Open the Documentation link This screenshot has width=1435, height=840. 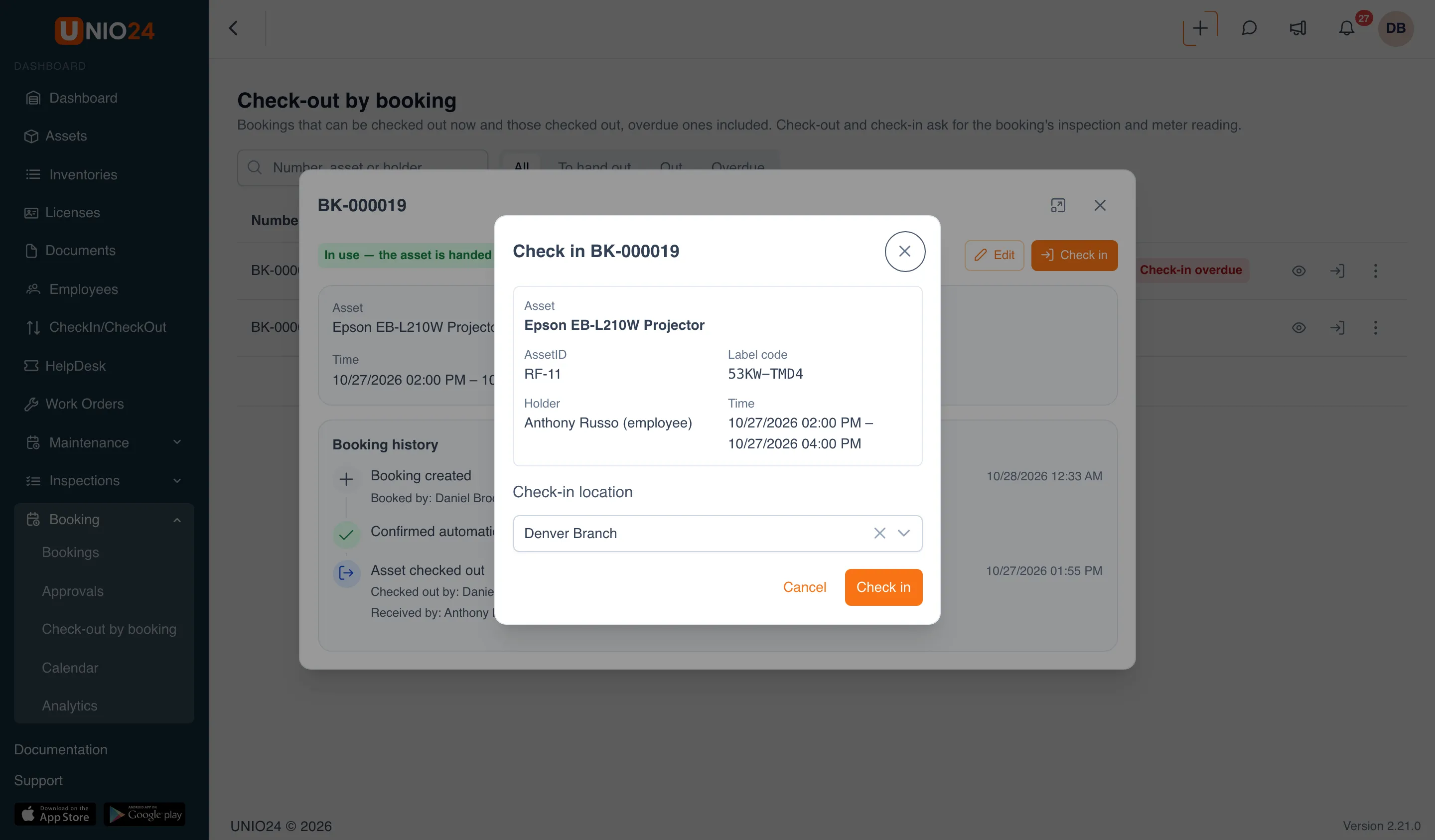[x=60, y=749]
